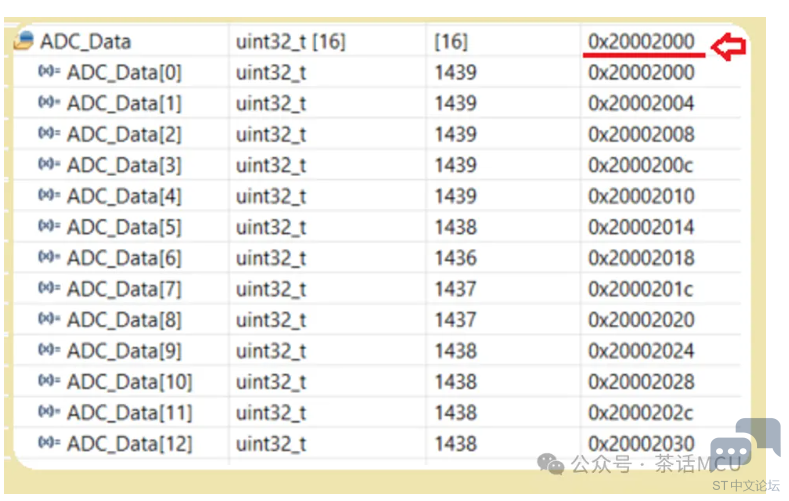This screenshot has height=501, width=789.
Task: Click the 1438 value of ADC_Data[10]
Action: tap(455, 382)
